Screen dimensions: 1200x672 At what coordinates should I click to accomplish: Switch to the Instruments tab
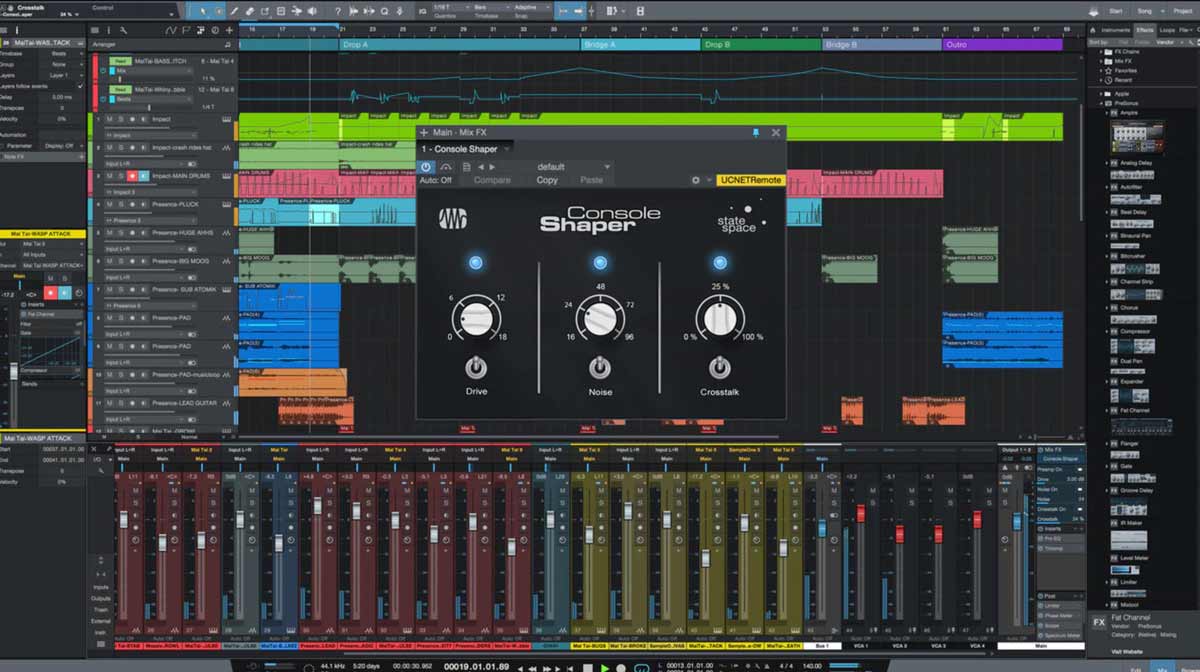pos(1116,30)
